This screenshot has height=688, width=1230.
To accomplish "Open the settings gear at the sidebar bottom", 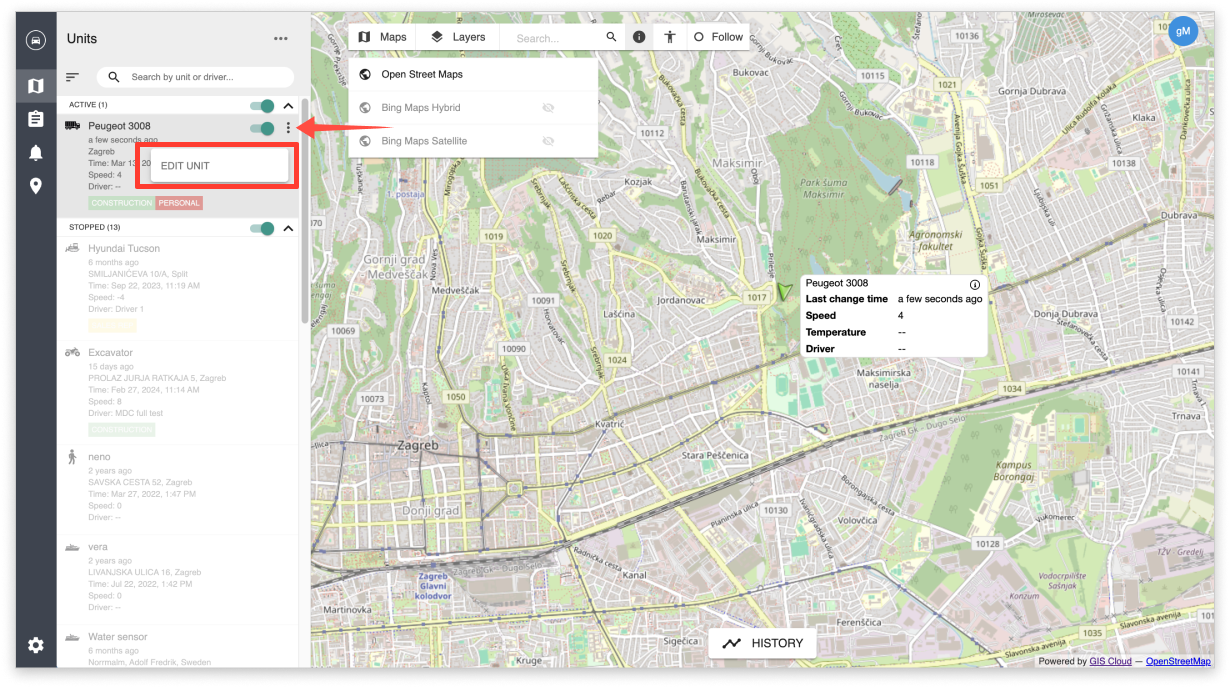I will click(35, 645).
